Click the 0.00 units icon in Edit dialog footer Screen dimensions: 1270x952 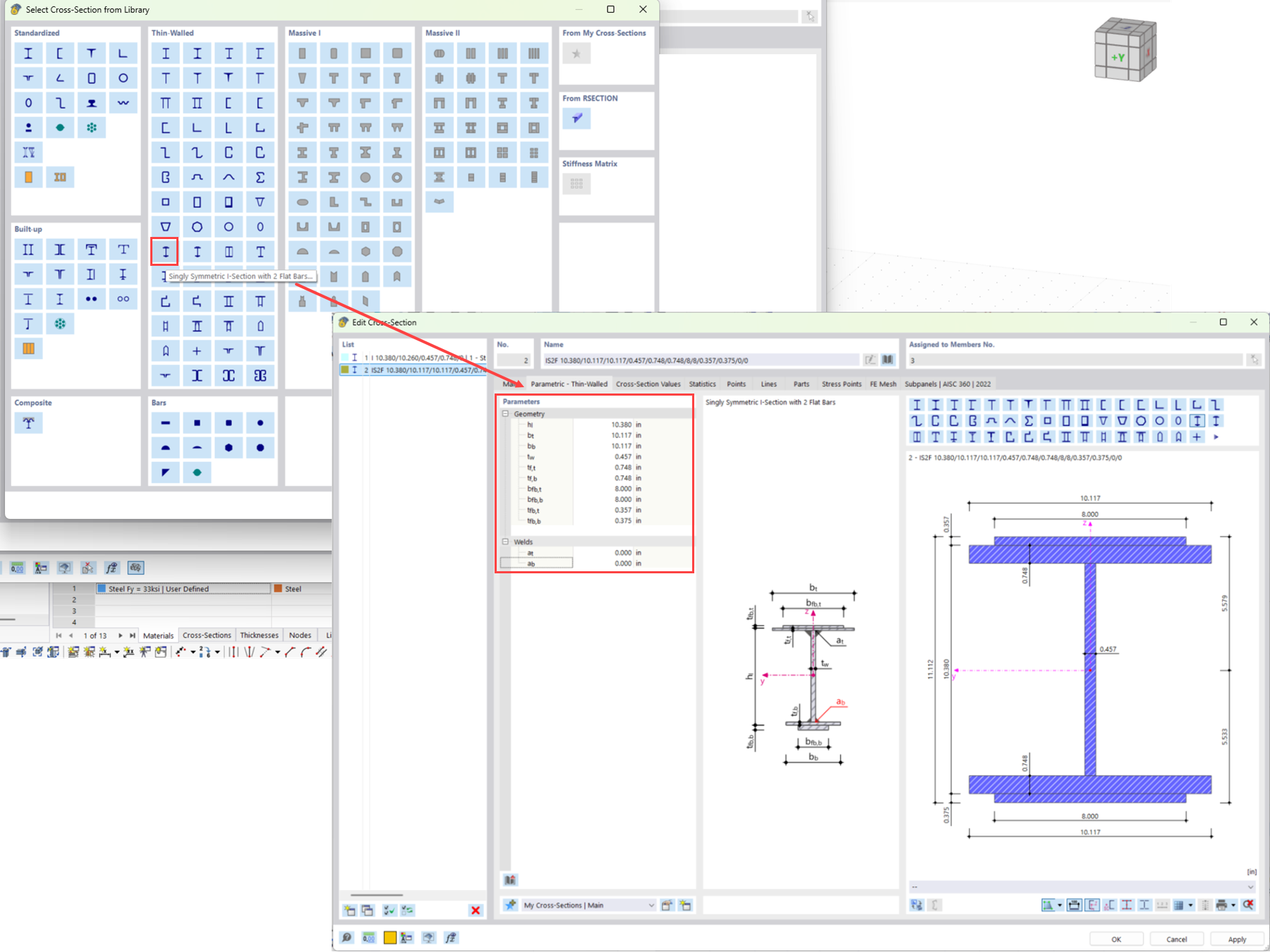368,937
